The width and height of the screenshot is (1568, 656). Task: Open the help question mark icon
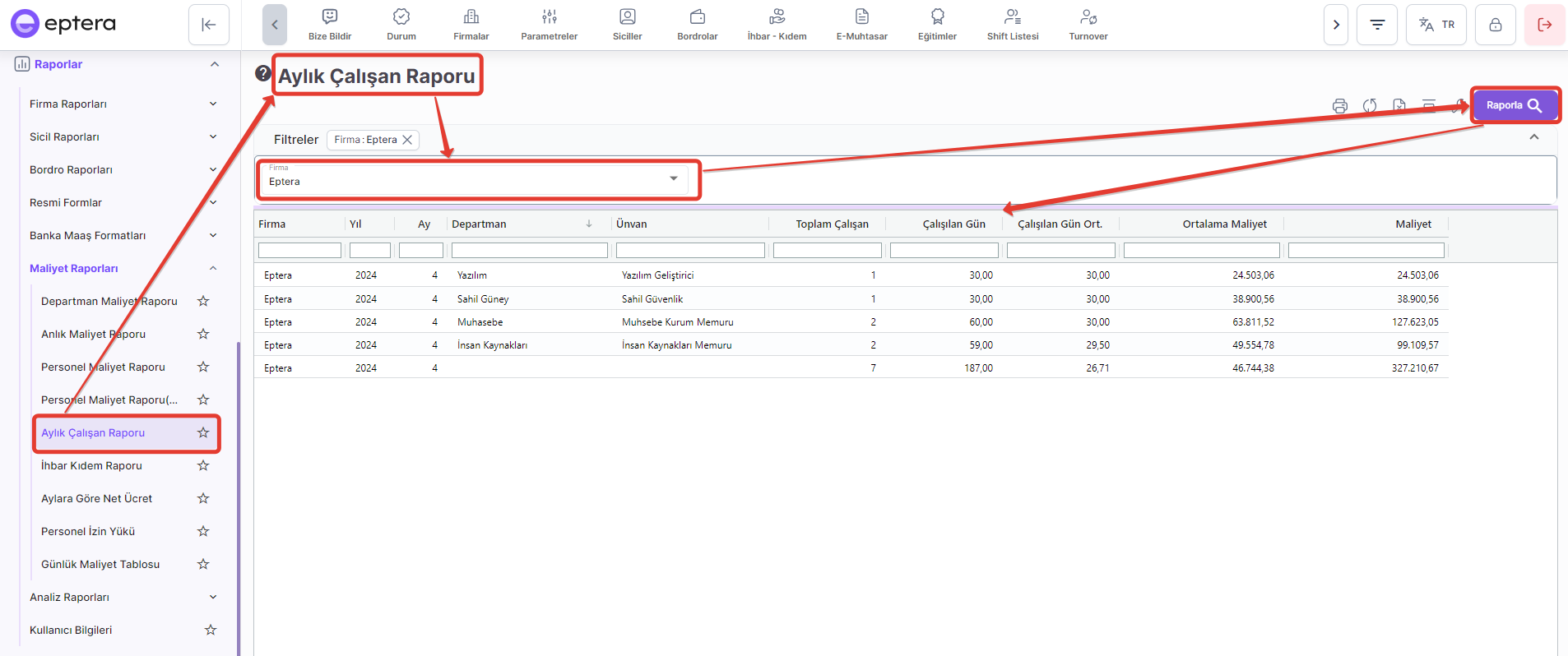pos(262,73)
